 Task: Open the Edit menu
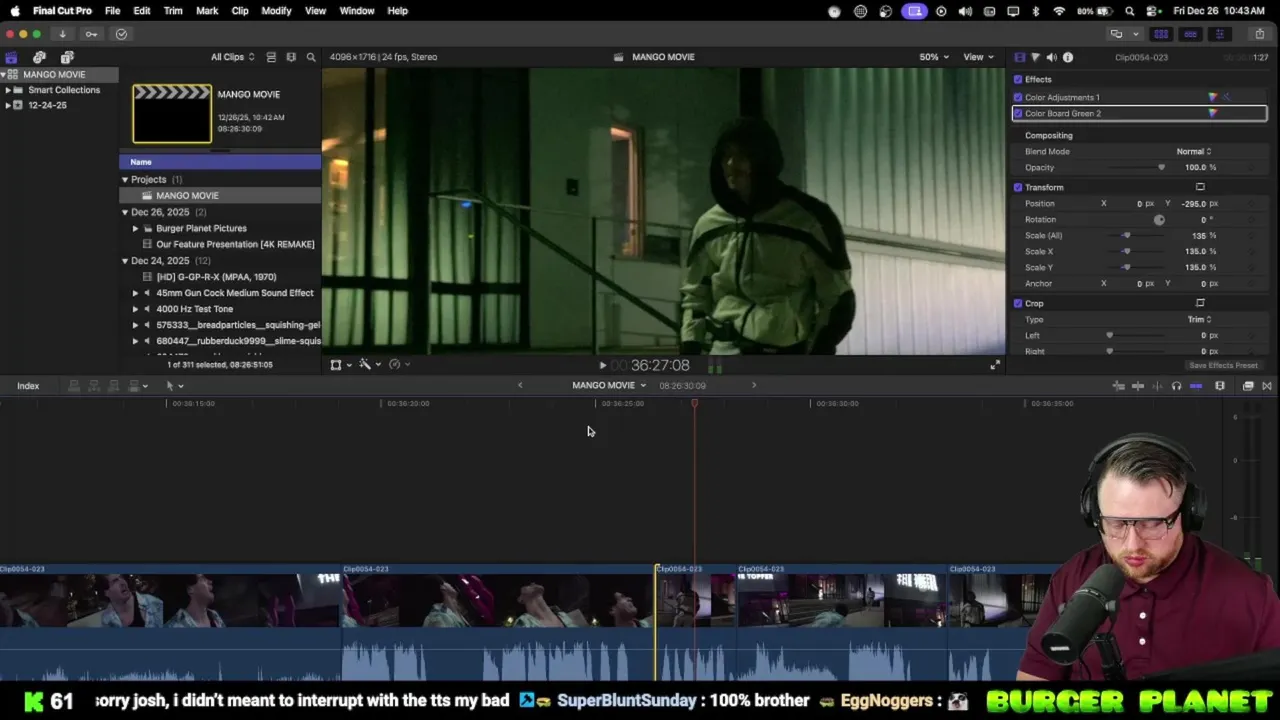(142, 11)
